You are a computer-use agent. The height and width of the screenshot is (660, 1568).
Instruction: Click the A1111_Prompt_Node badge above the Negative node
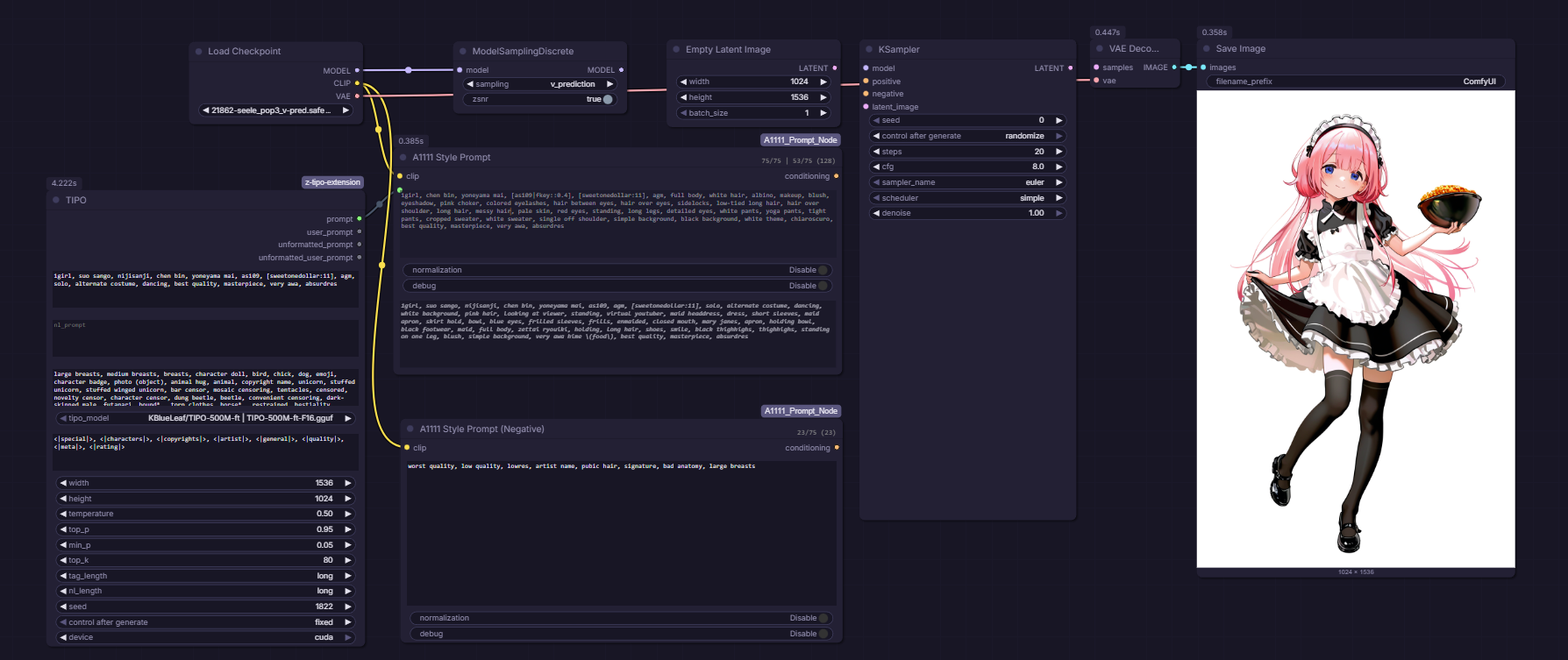click(801, 411)
